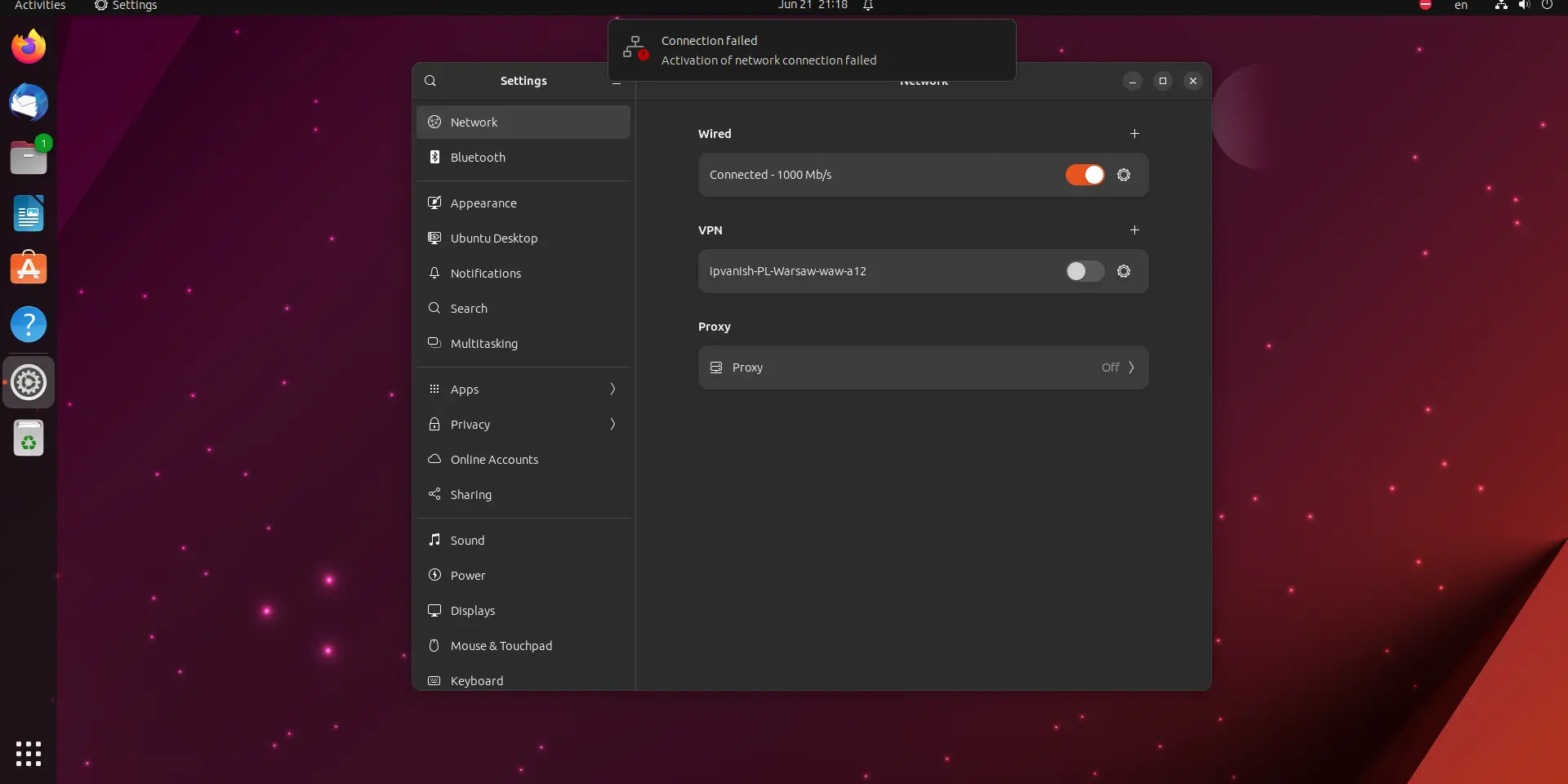This screenshot has height=784, width=1568.
Task: Click the Proxy Off status text
Action: pyautogui.click(x=1110, y=367)
